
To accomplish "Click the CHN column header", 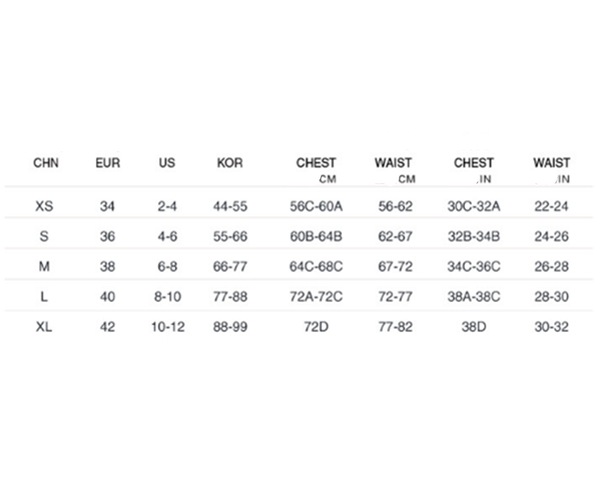I will pos(46,163).
